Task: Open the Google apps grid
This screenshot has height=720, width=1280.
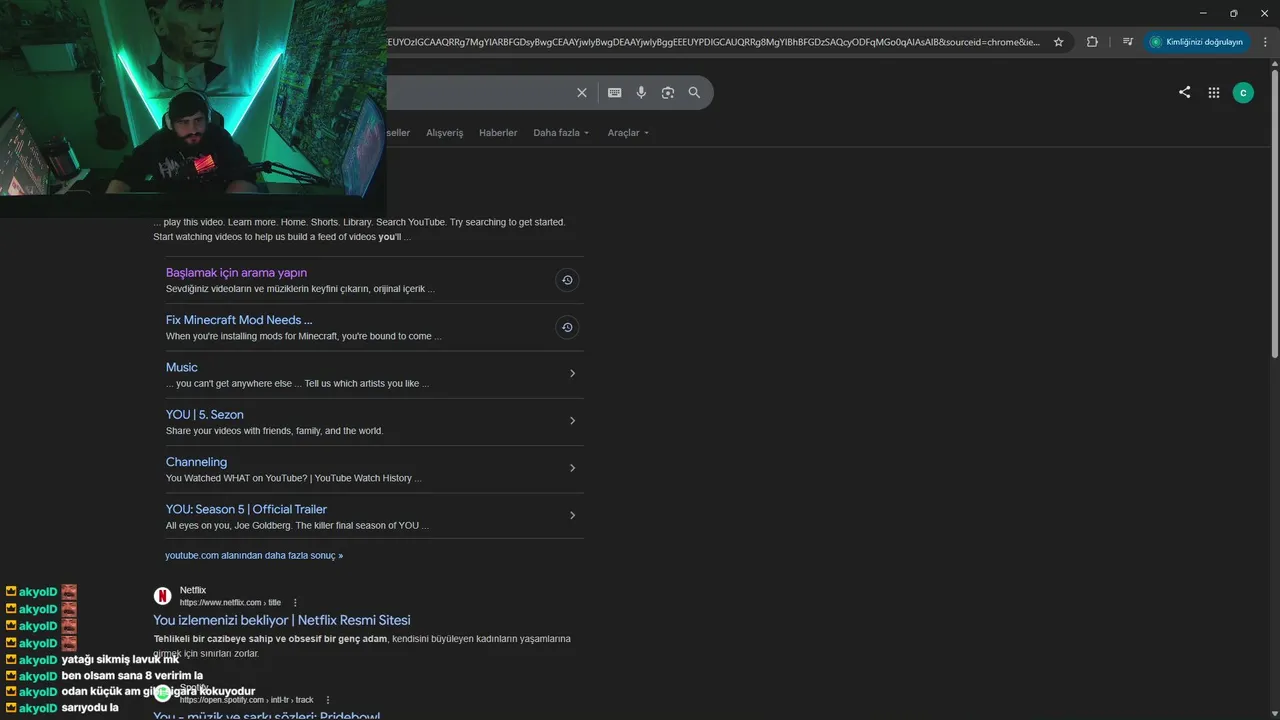Action: (1214, 93)
